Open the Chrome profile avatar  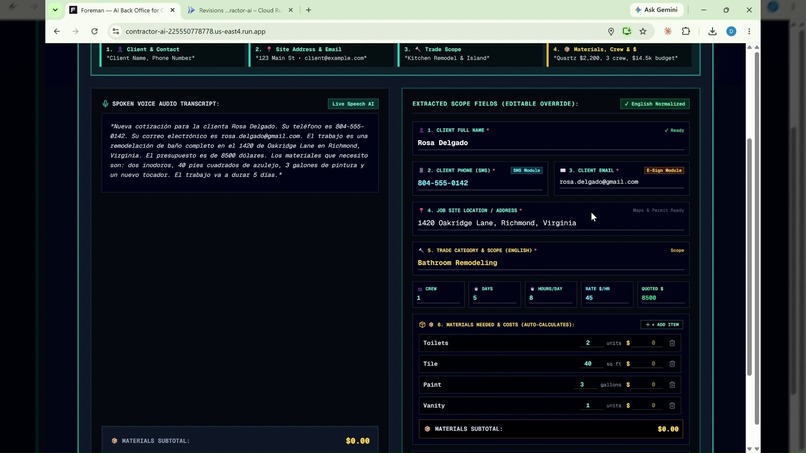731,31
